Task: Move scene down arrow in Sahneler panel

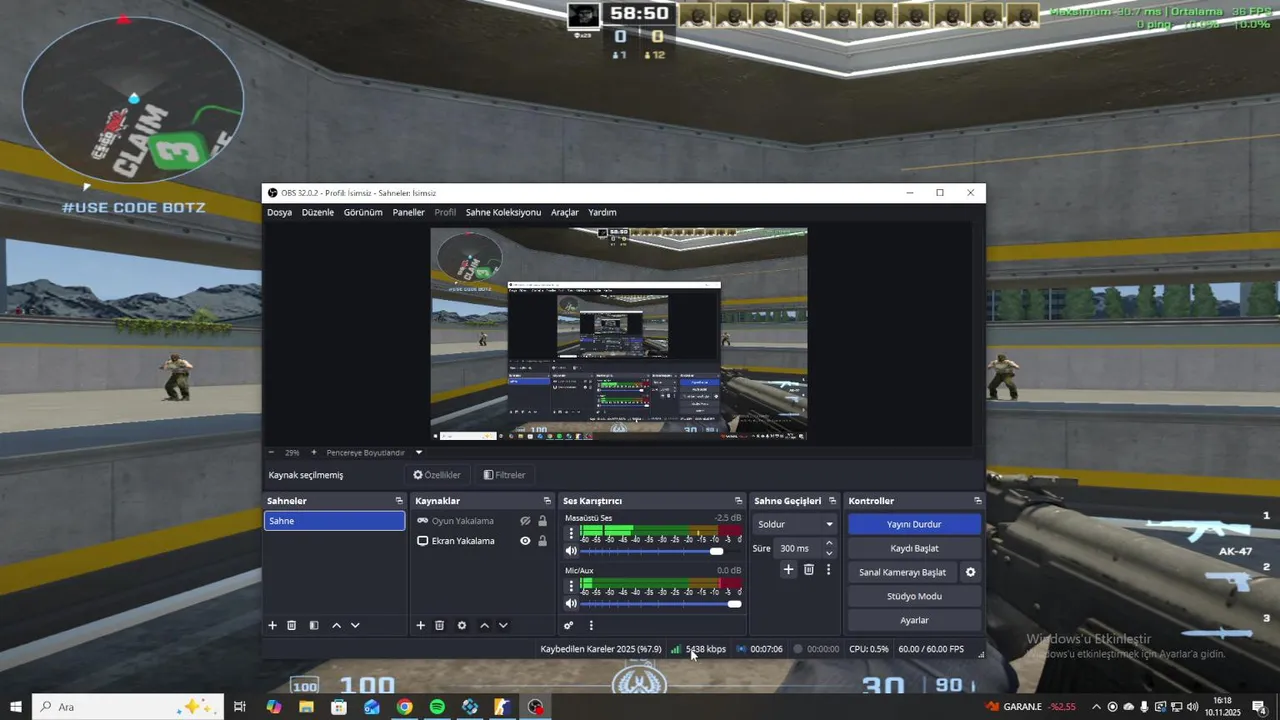Action: click(355, 625)
